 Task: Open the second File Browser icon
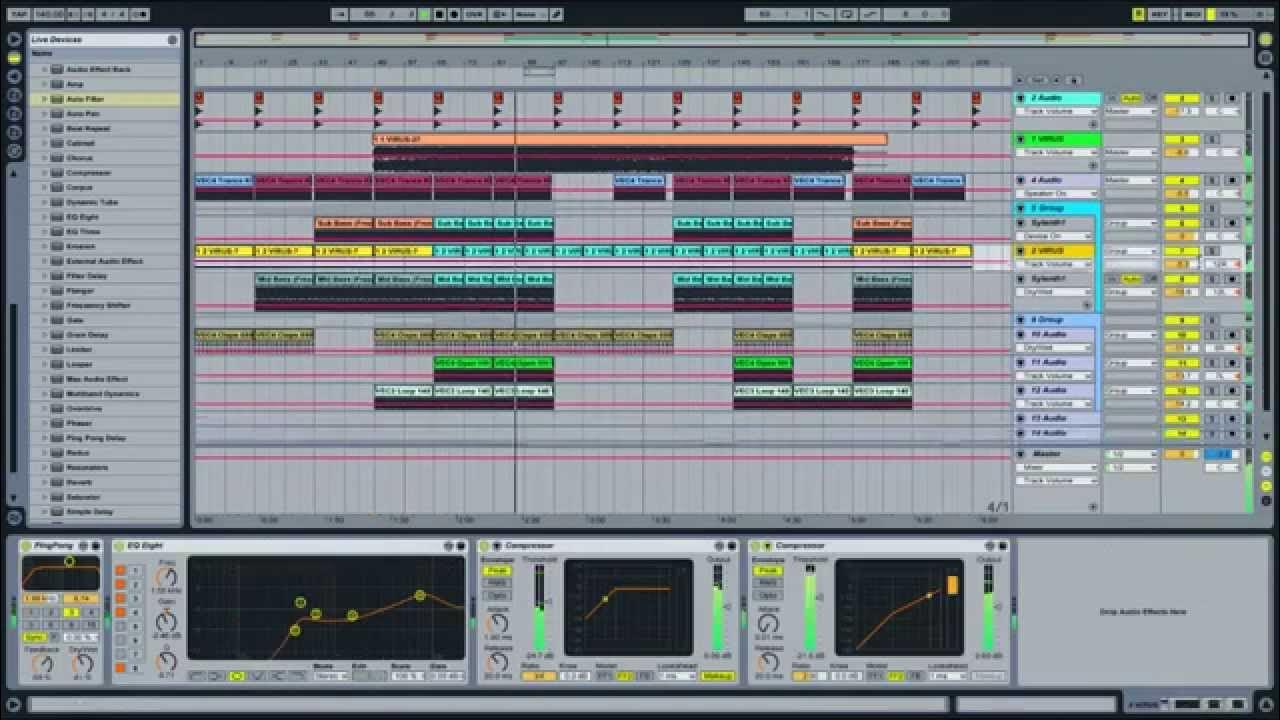(14, 113)
